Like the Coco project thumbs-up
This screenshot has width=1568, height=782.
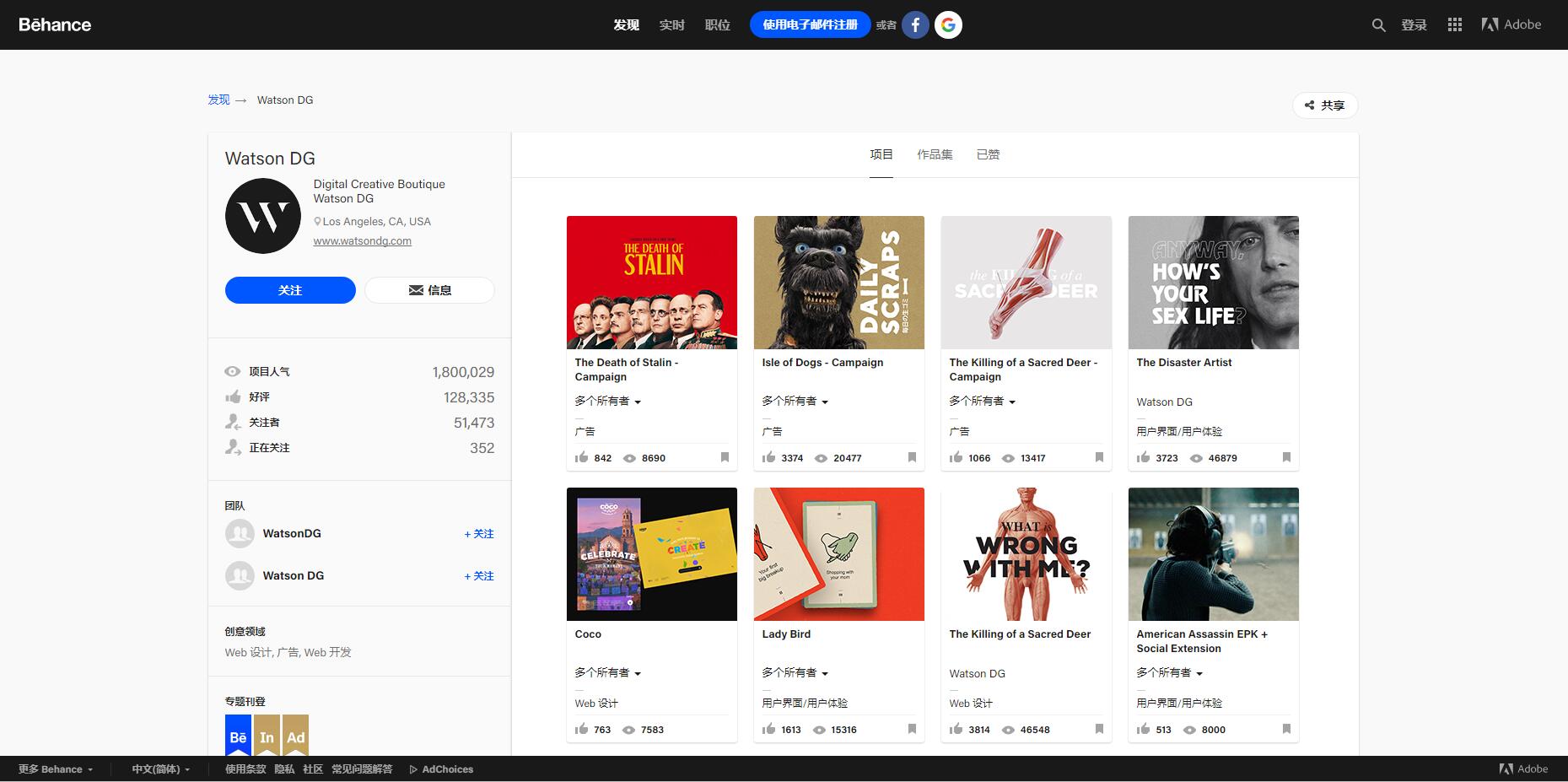pyautogui.click(x=581, y=729)
